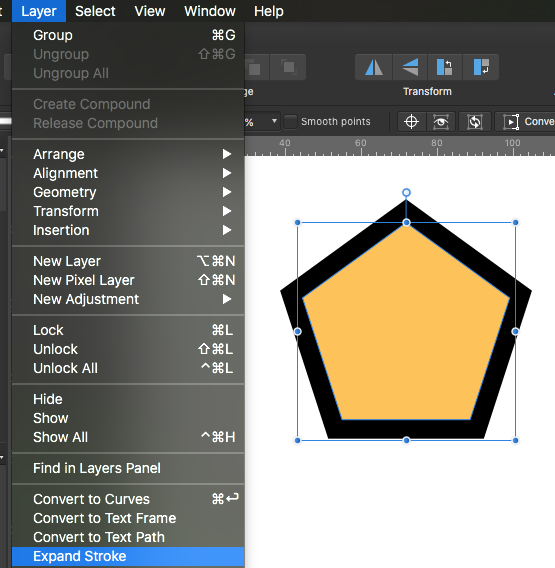Open the percentage dropdown arrow
The image size is (555, 568).
pyautogui.click(x=274, y=121)
